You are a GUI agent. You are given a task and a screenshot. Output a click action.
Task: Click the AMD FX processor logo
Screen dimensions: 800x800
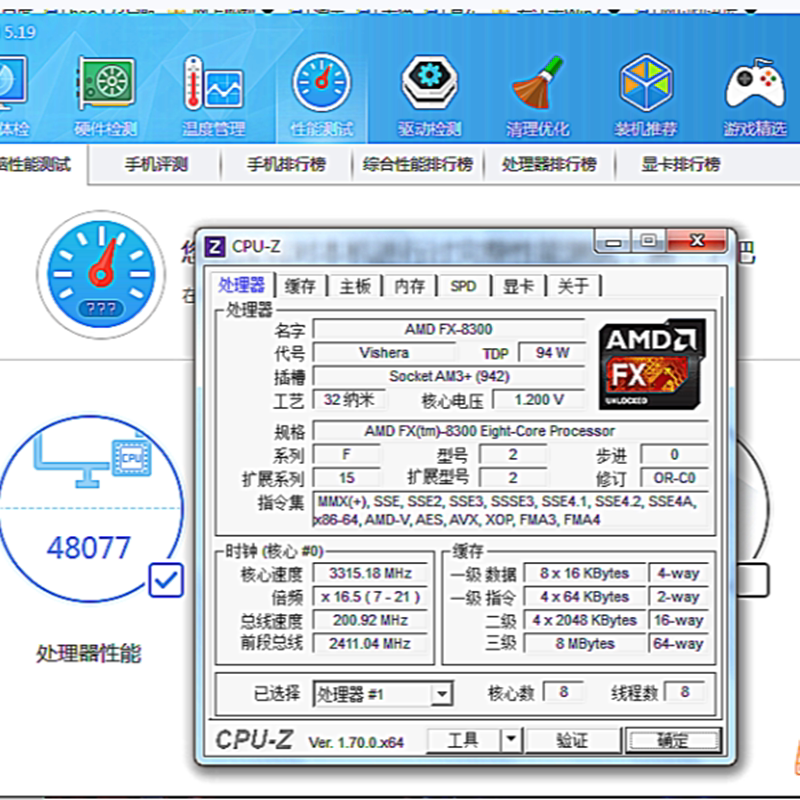(x=652, y=364)
